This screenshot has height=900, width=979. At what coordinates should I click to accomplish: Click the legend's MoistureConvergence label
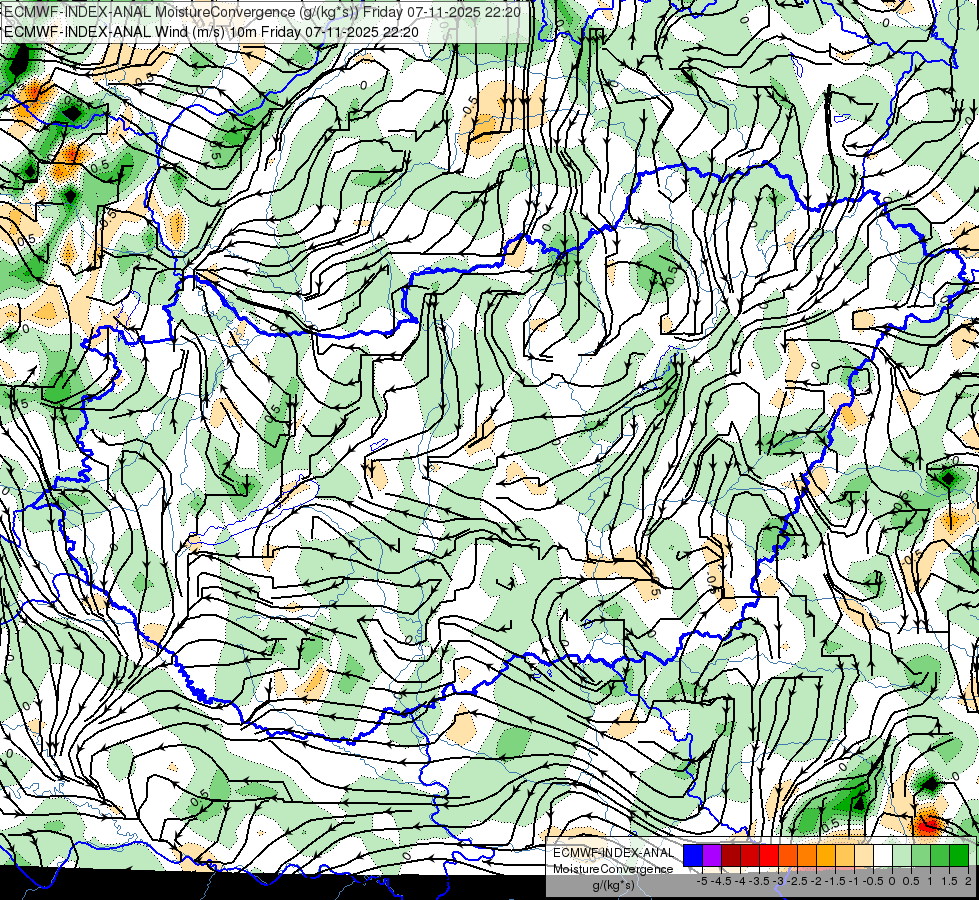coord(613,869)
